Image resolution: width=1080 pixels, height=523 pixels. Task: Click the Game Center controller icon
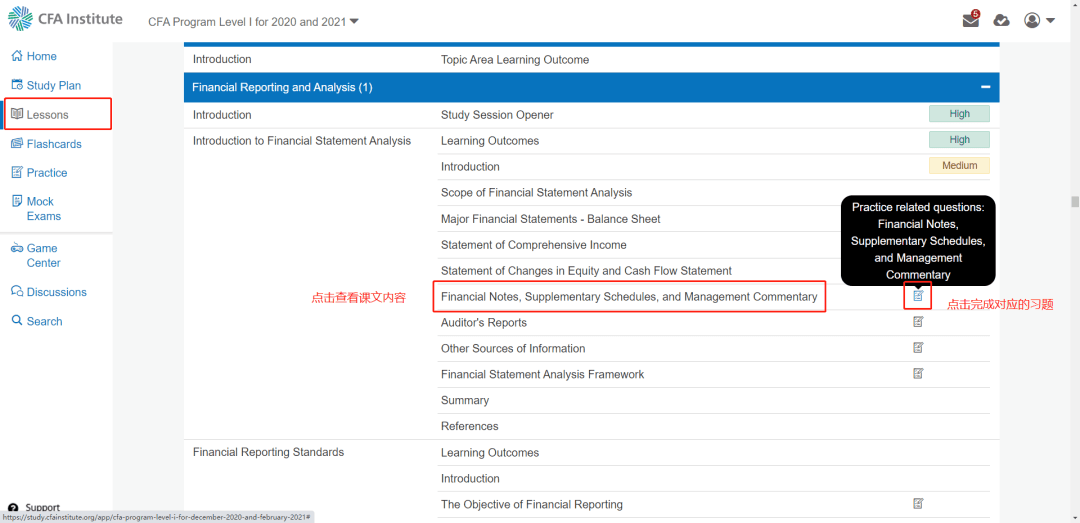pos(17,248)
